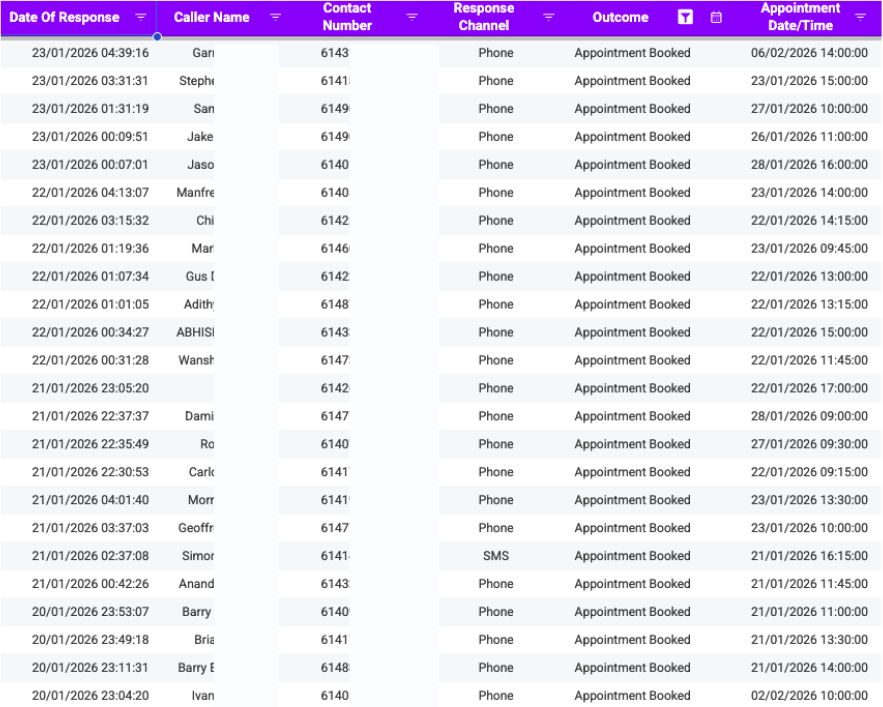This screenshot has height=707, width=883.
Task: Select the appointment time 06/02/2026 14:00:00
Action: 809,53
